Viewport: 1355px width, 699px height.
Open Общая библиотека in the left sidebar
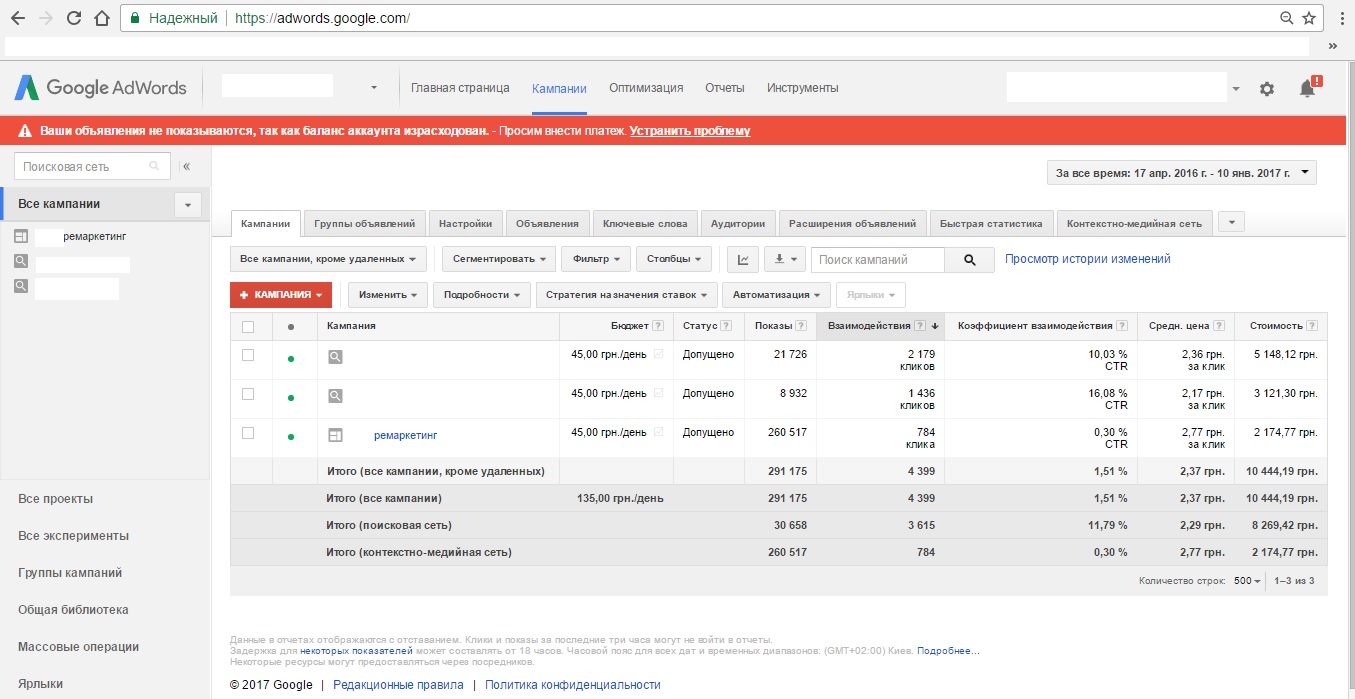coord(73,610)
